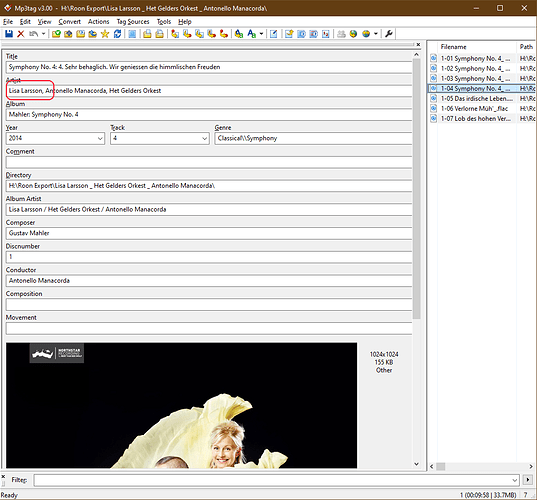This screenshot has height=500, width=537.
Task: Open the View menu
Action: click(44, 22)
